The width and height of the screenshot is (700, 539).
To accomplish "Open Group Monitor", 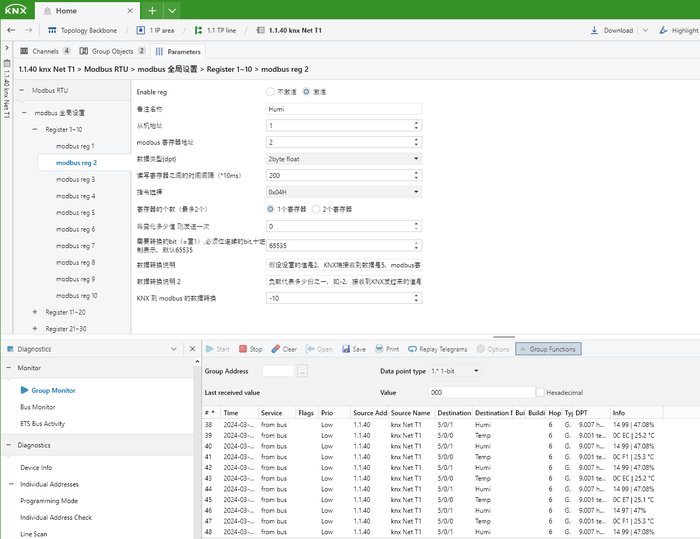I will (53, 390).
